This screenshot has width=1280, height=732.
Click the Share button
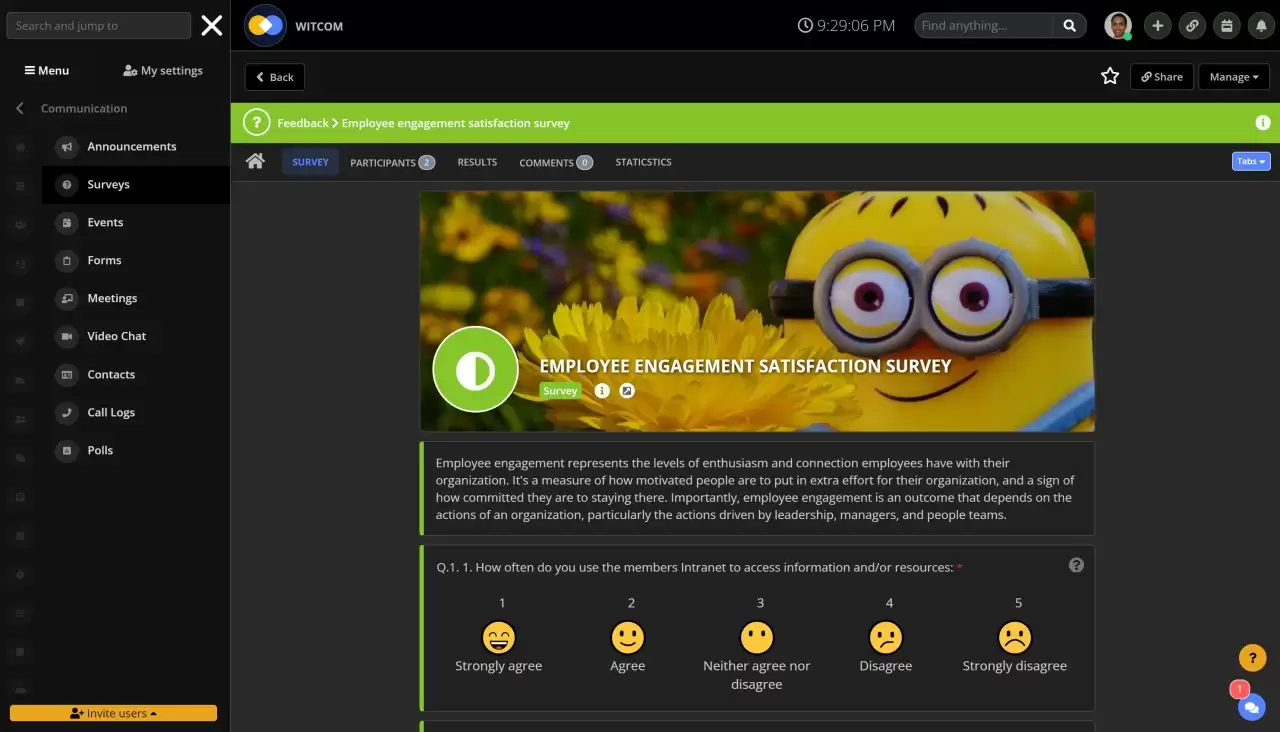tap(1161, 77)
